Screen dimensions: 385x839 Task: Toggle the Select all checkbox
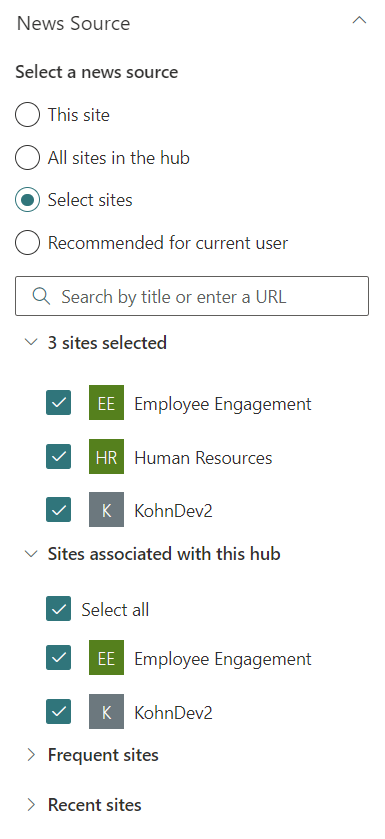[x=58, y=609]
